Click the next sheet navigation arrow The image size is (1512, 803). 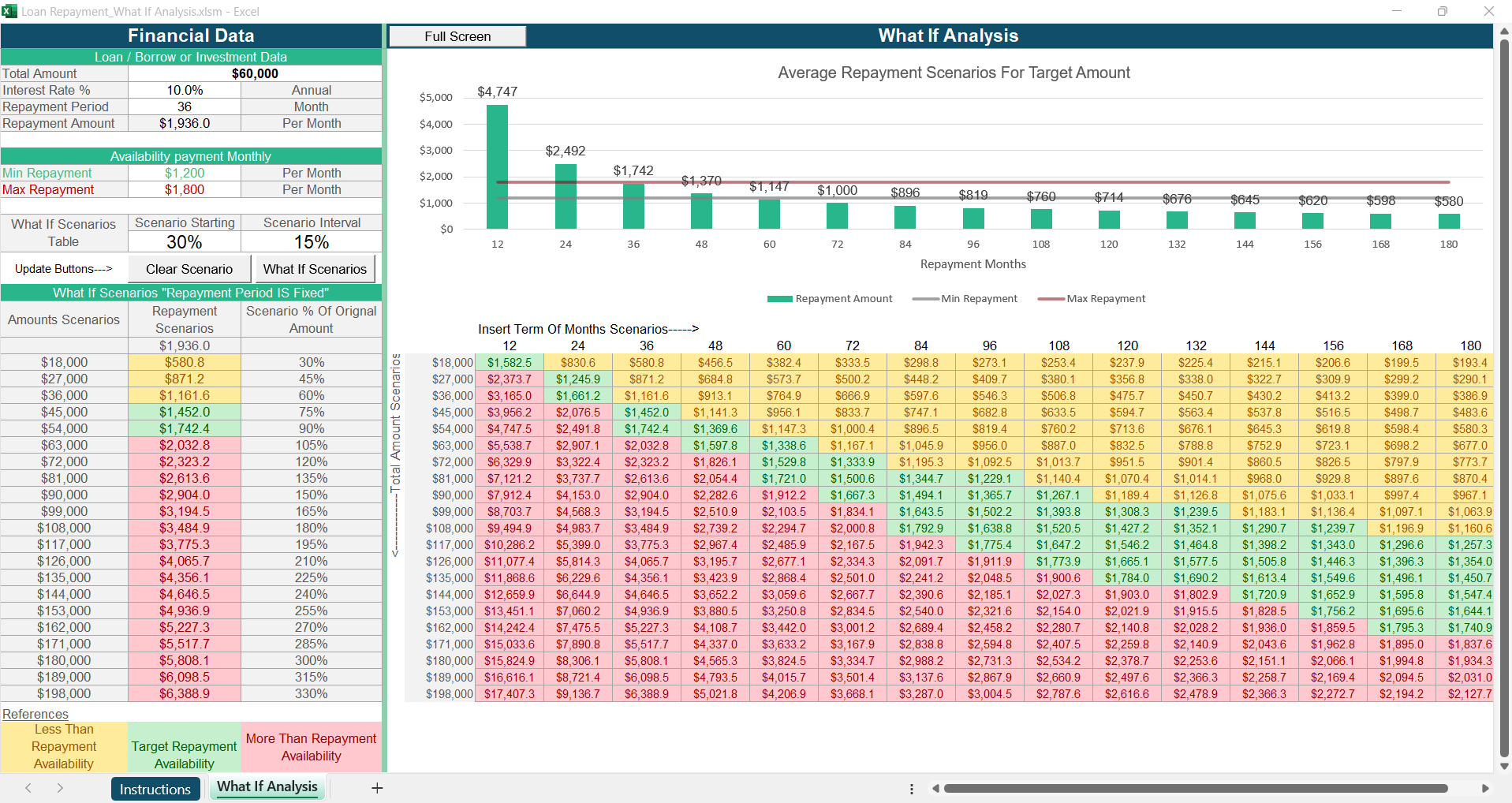point(60,788)
